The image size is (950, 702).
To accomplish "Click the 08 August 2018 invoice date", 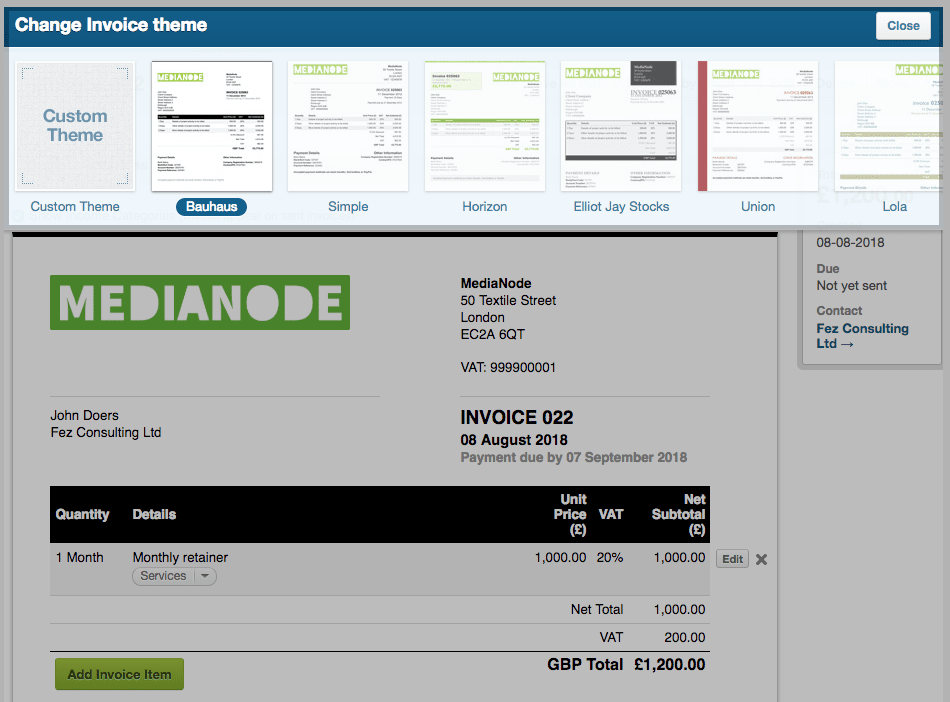I will (514, 440).
